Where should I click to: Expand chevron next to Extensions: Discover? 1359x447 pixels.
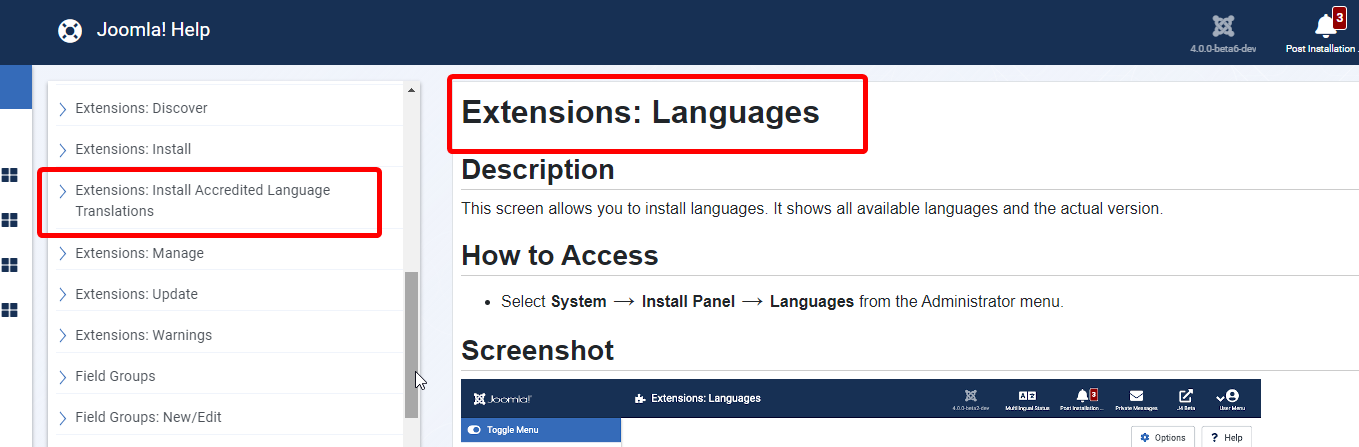click(63, 109)
